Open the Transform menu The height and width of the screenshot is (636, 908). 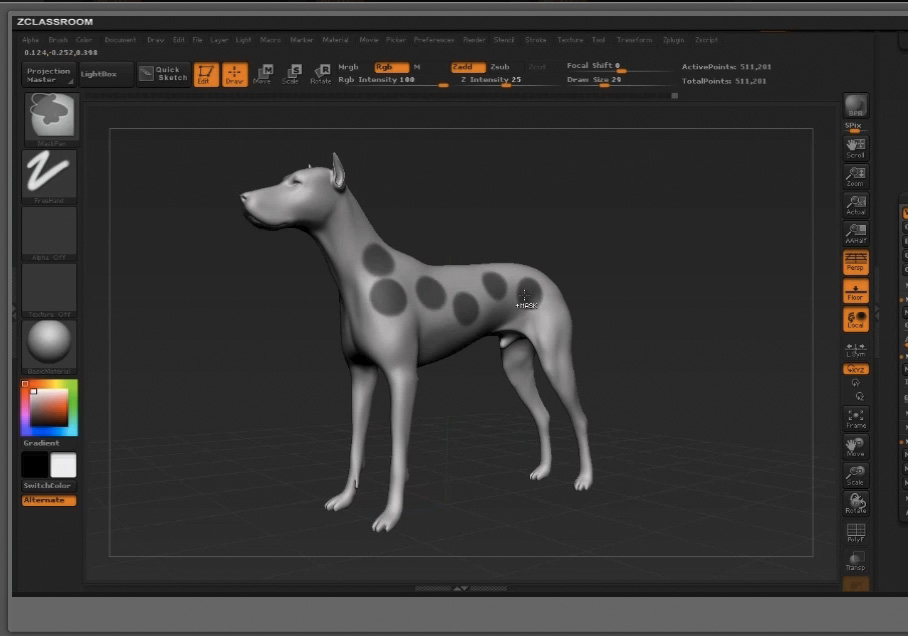tap(634, 40)
